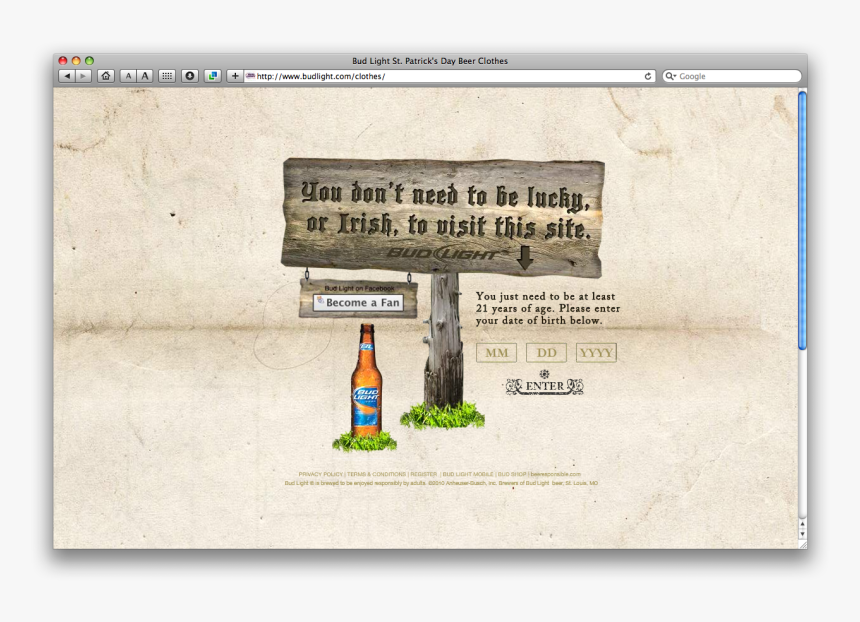860x622 pixels.
Task: Click the red close window button
Action: [63, 61]
